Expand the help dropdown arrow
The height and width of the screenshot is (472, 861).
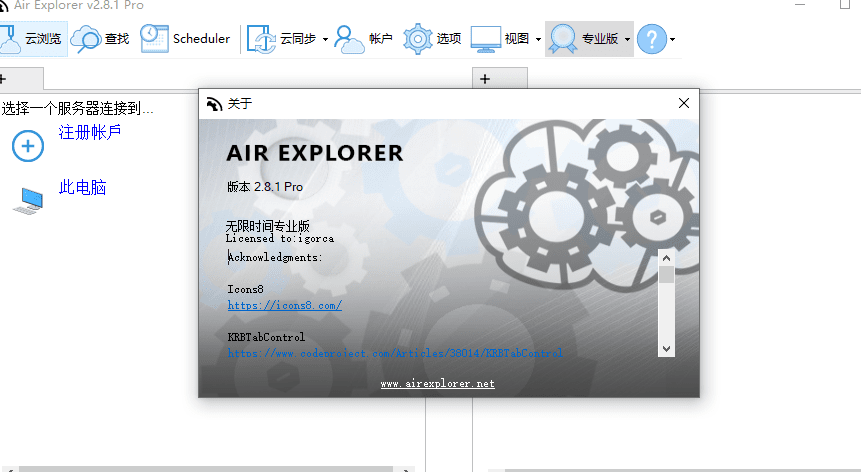tap(672, 40)
